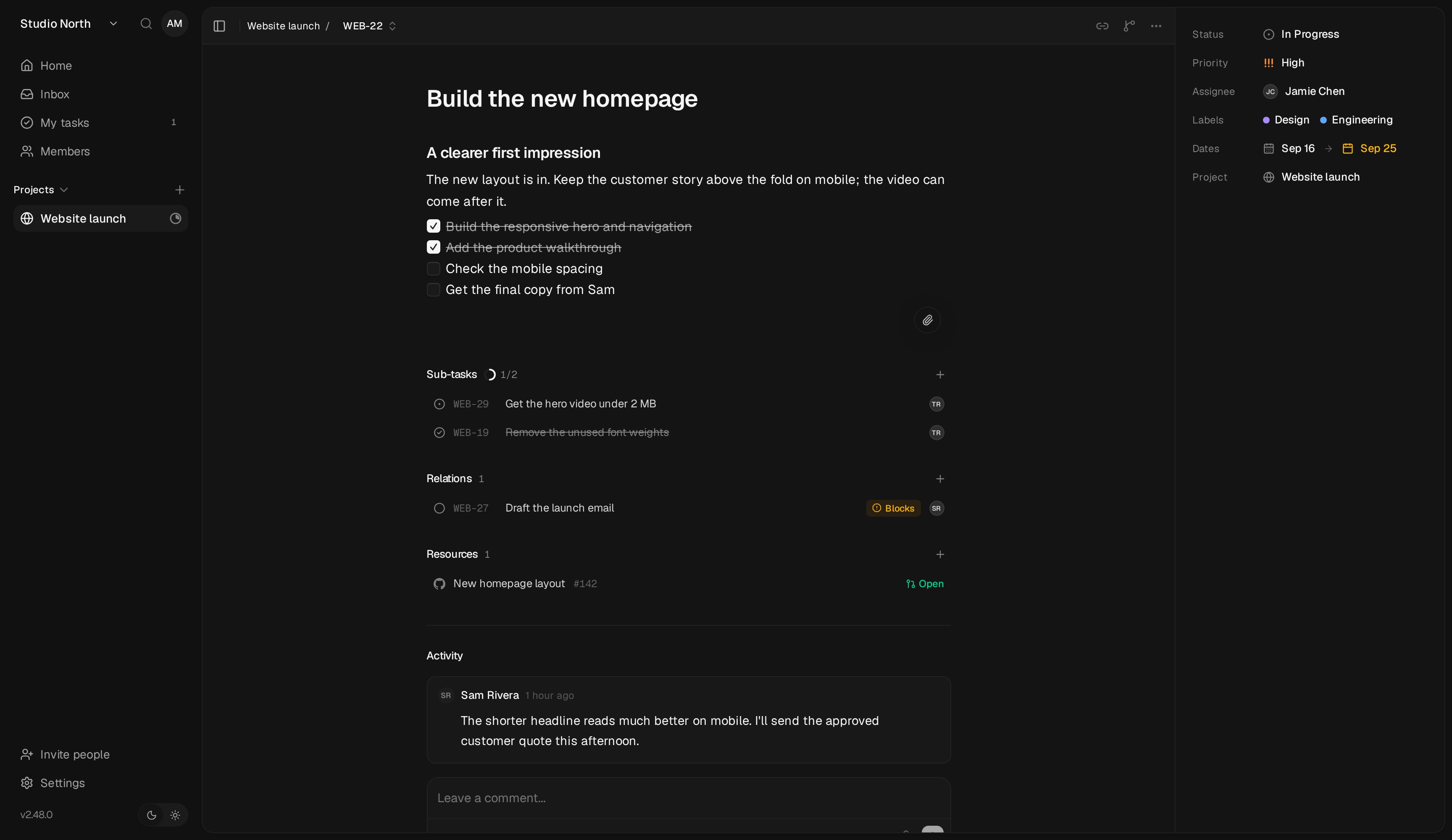Open the three-dot more options menu
This screenshot has width=1452, height=840.
coord(1156,26)
